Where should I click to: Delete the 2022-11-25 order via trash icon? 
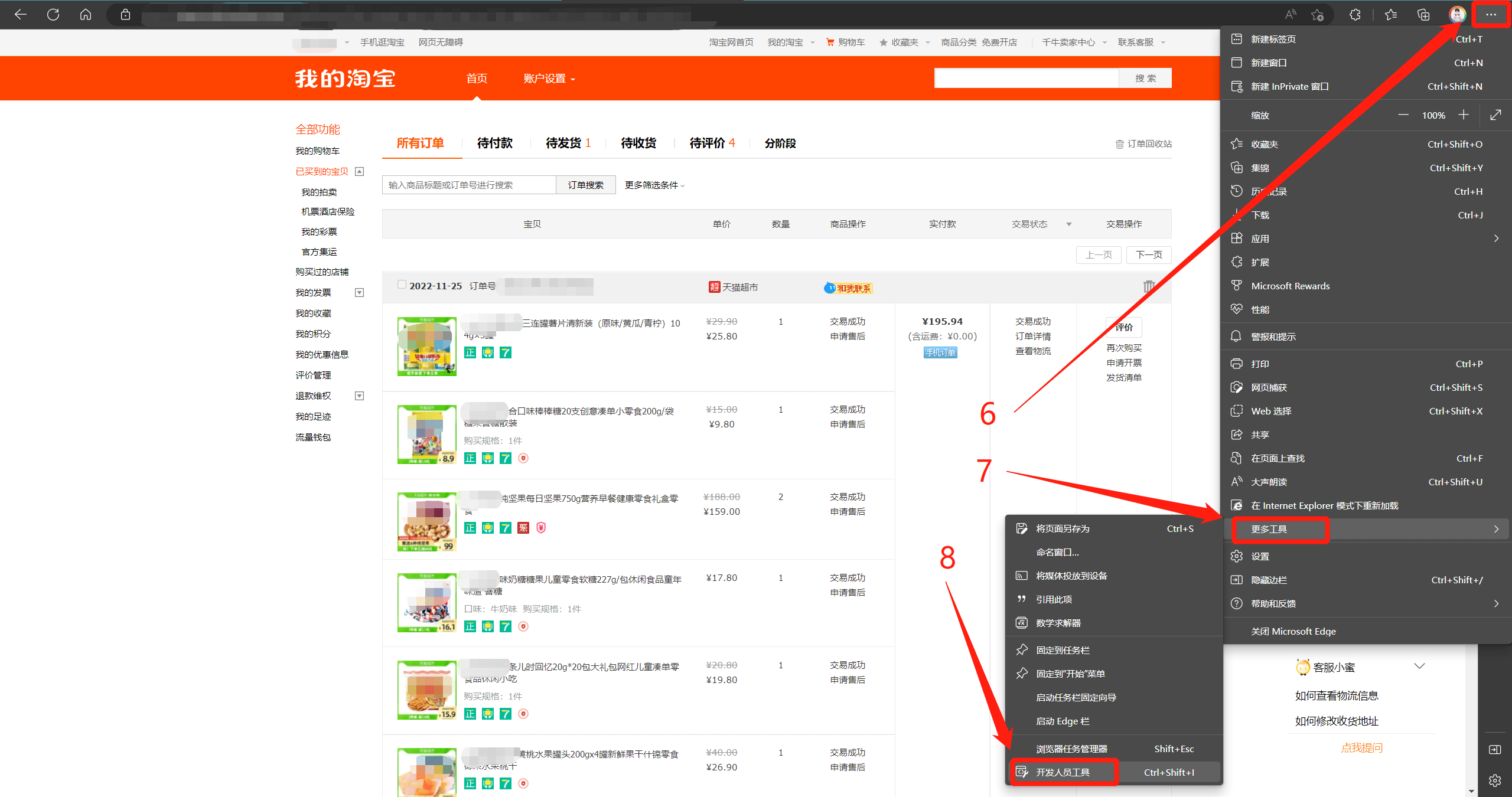click(x=1149, y=286)
